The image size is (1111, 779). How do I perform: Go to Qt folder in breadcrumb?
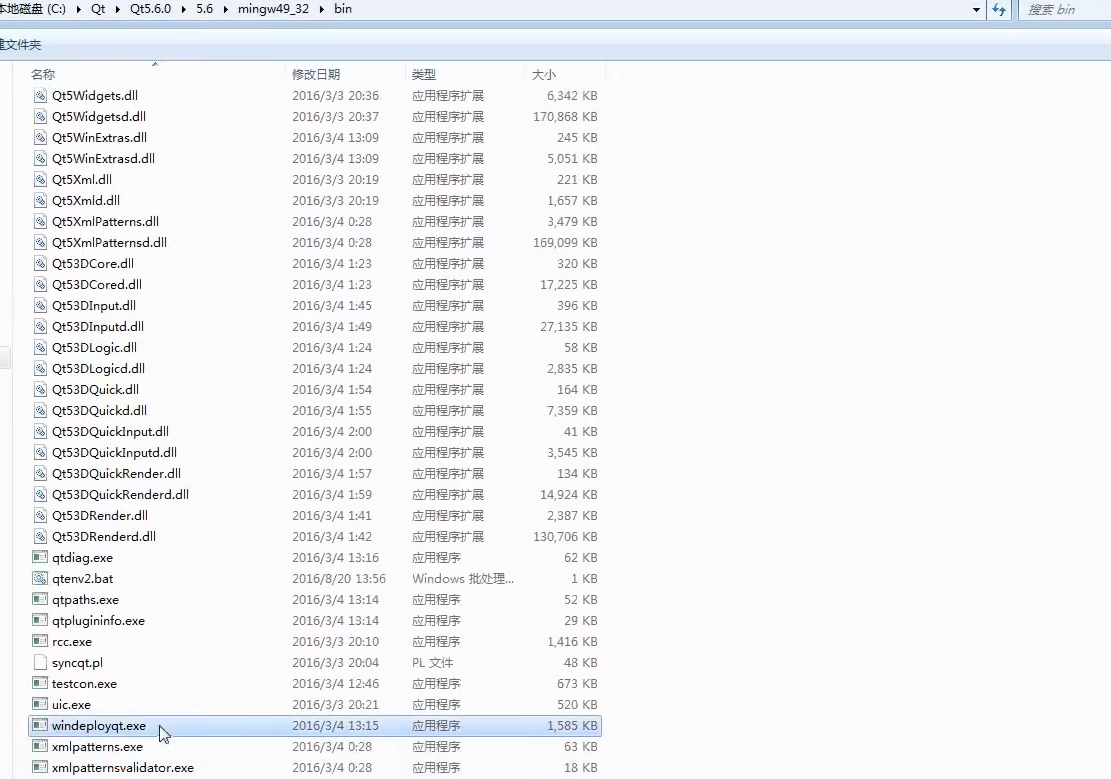point(98,9)
